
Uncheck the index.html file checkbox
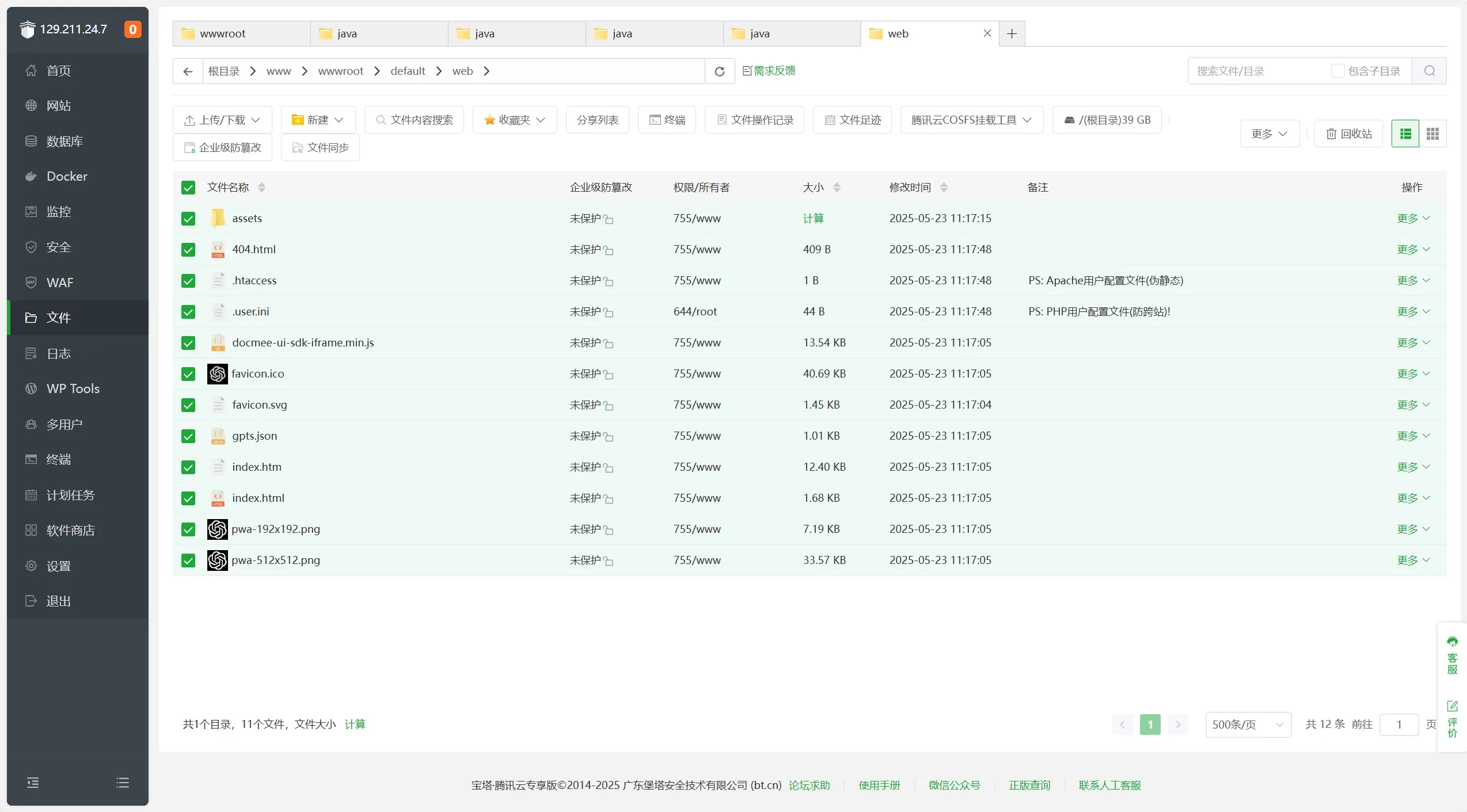coord(188,498)
